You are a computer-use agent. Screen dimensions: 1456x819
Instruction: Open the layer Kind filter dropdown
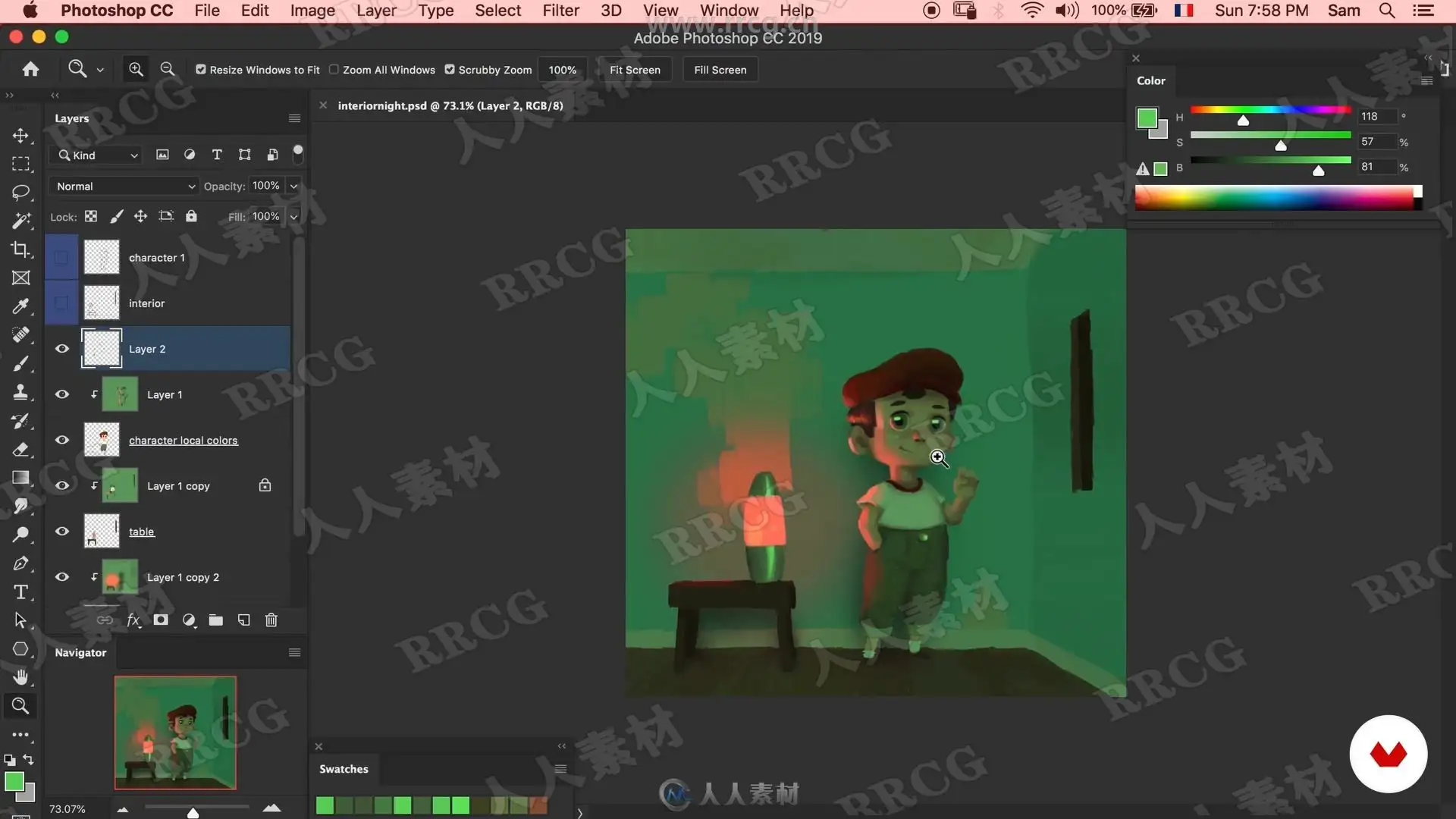point(98,155)
